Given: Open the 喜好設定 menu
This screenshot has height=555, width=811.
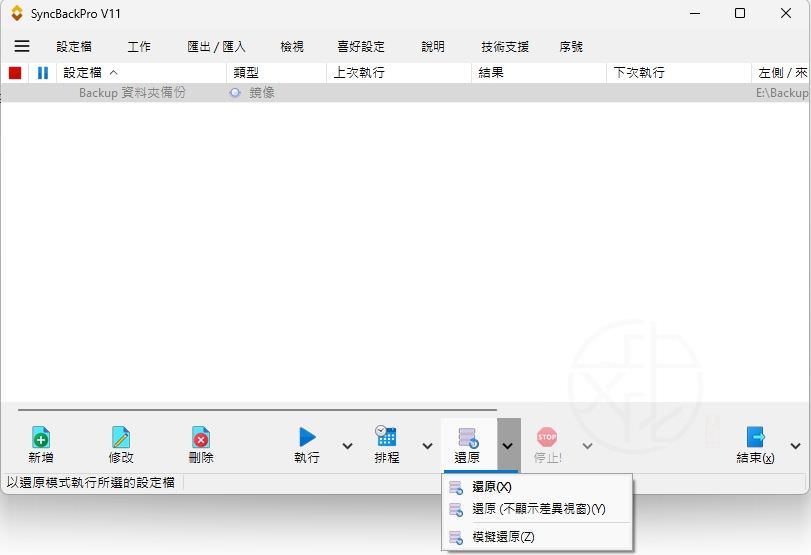Looking at the screenshot, I should pyautogui.click(x=360, y=47).
